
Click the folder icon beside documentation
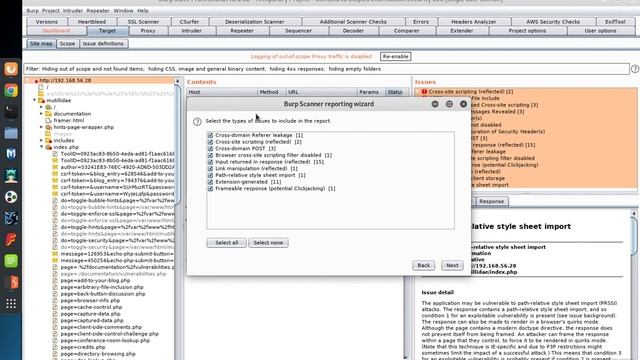[48, 114]
